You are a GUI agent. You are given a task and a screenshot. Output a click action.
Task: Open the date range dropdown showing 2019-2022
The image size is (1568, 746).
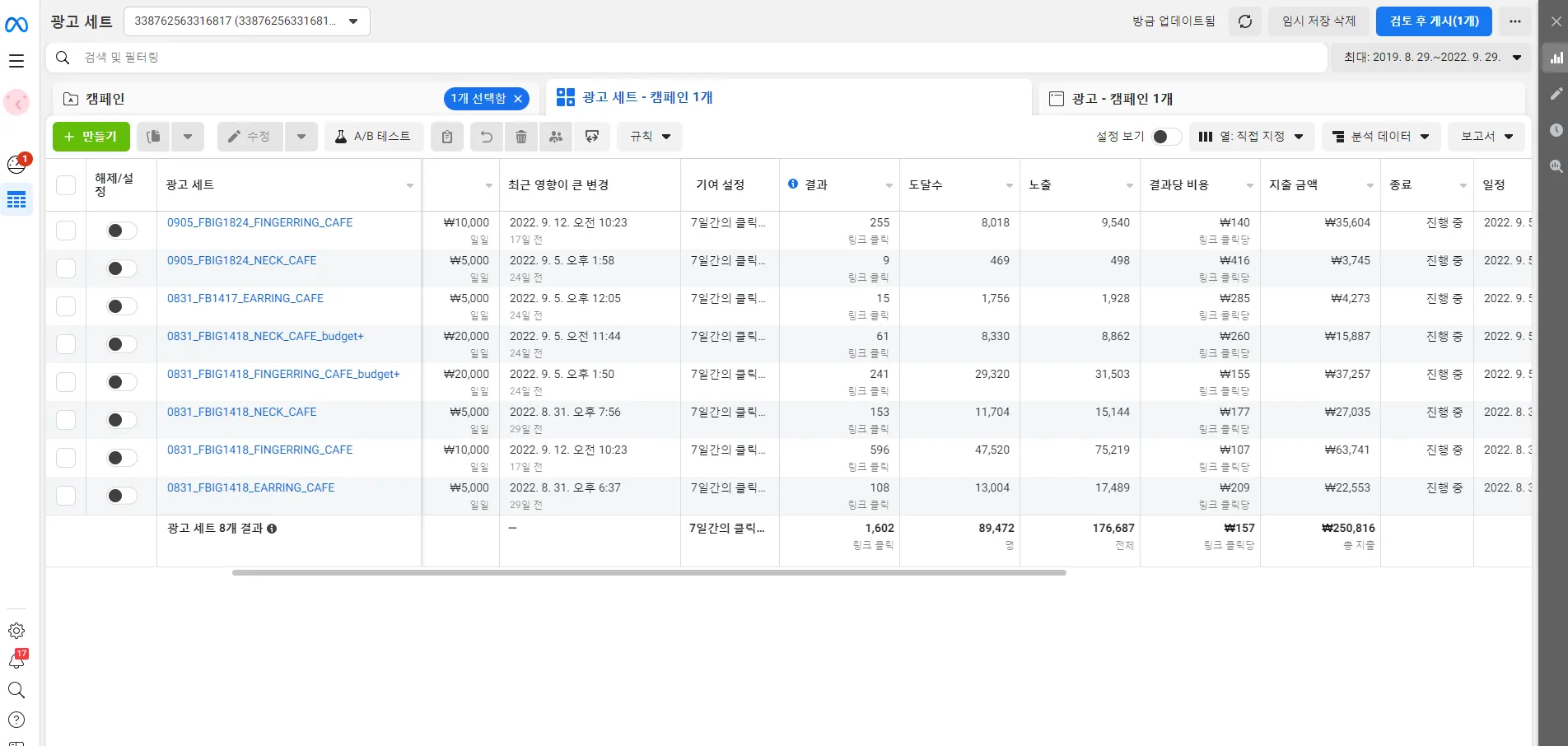[1431, 58]
